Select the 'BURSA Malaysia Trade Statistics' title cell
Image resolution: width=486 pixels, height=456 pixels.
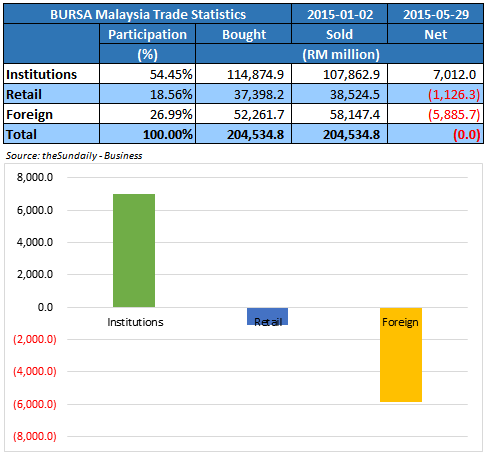tap(147, 14)
